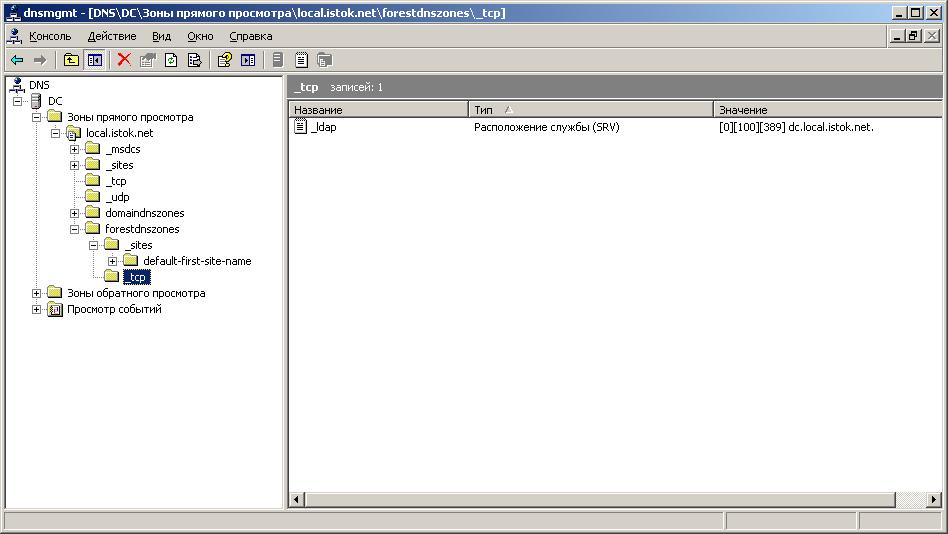
Task: Click the grey server toolbar icon
Action: point(278,60)
